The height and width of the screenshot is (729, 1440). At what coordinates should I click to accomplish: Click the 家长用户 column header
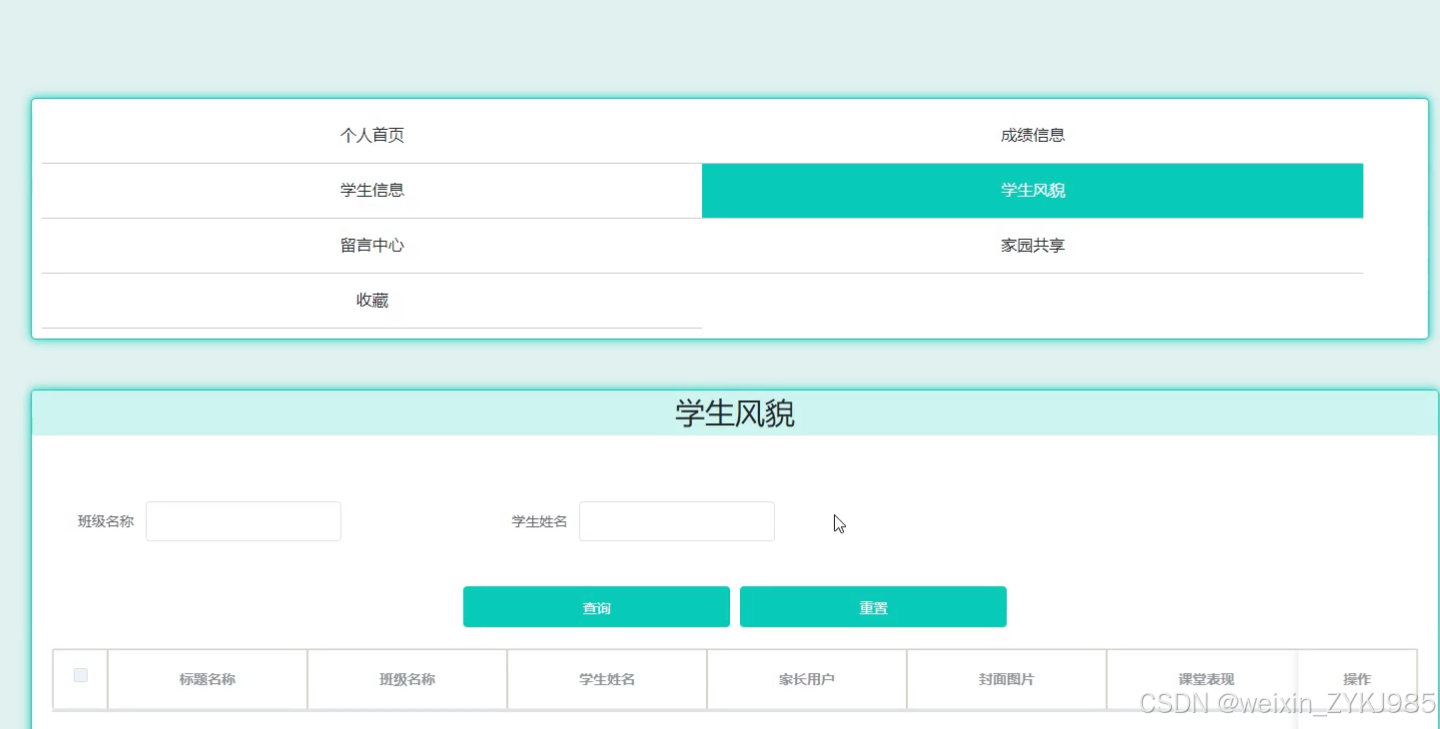point(807,680)
